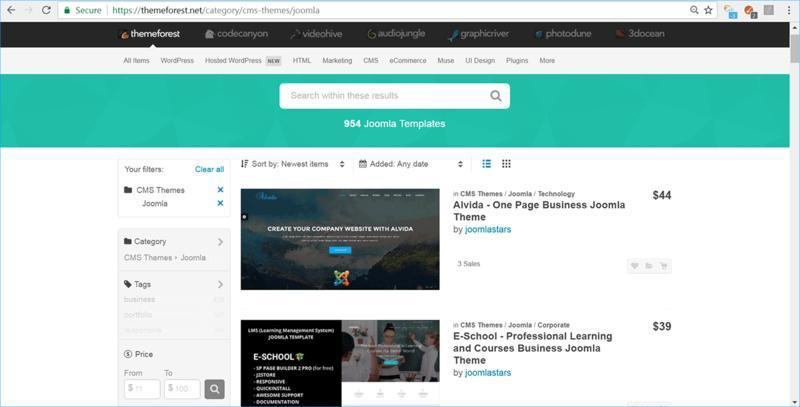Open Muse category menu
Screen dimensions: 800x407
click(445, 60)
